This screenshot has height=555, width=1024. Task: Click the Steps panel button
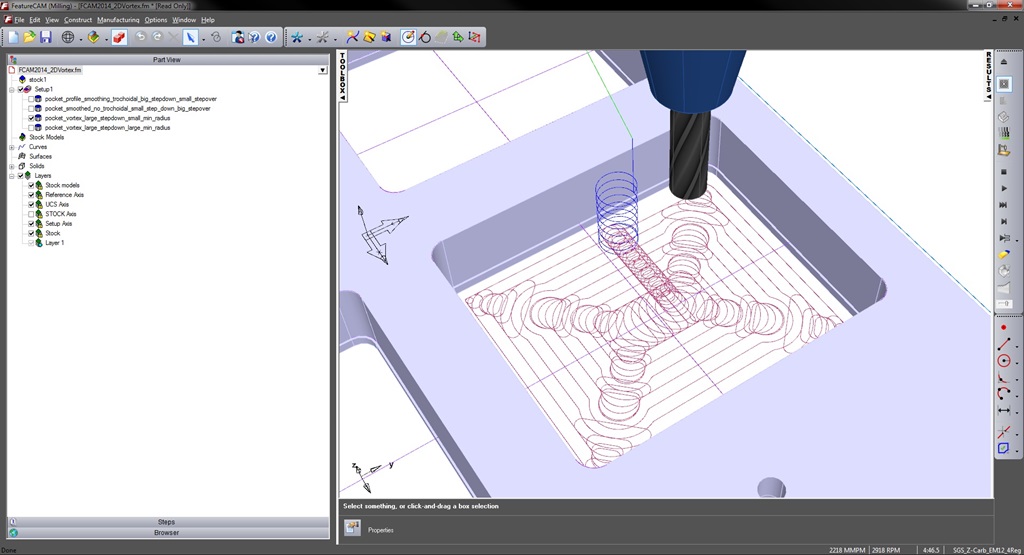166,522
